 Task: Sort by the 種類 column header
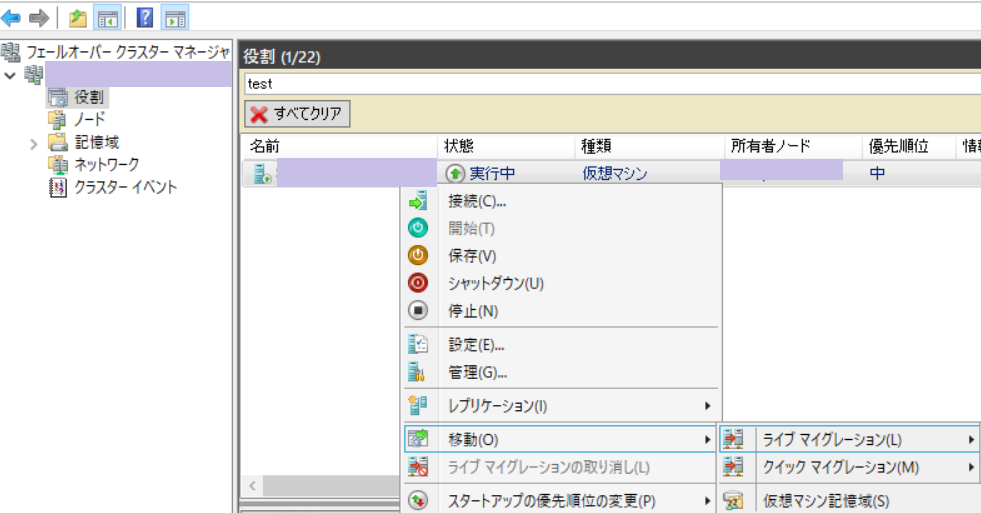click(649, 146)
